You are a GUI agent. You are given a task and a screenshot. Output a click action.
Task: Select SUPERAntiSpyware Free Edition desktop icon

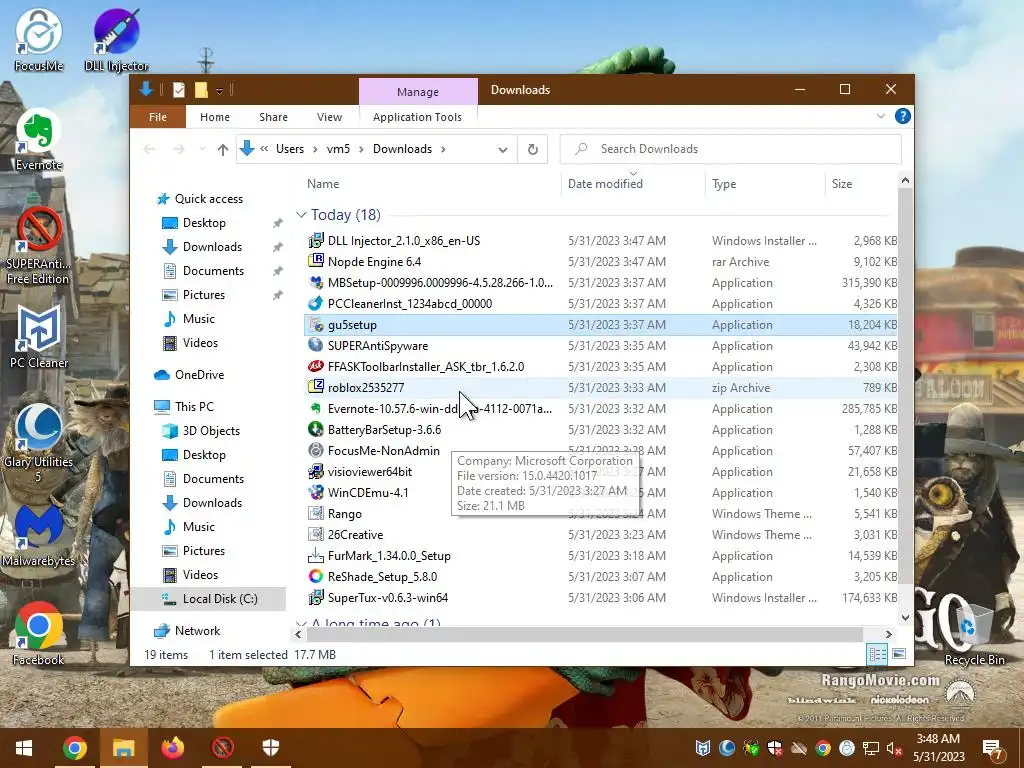38,246
